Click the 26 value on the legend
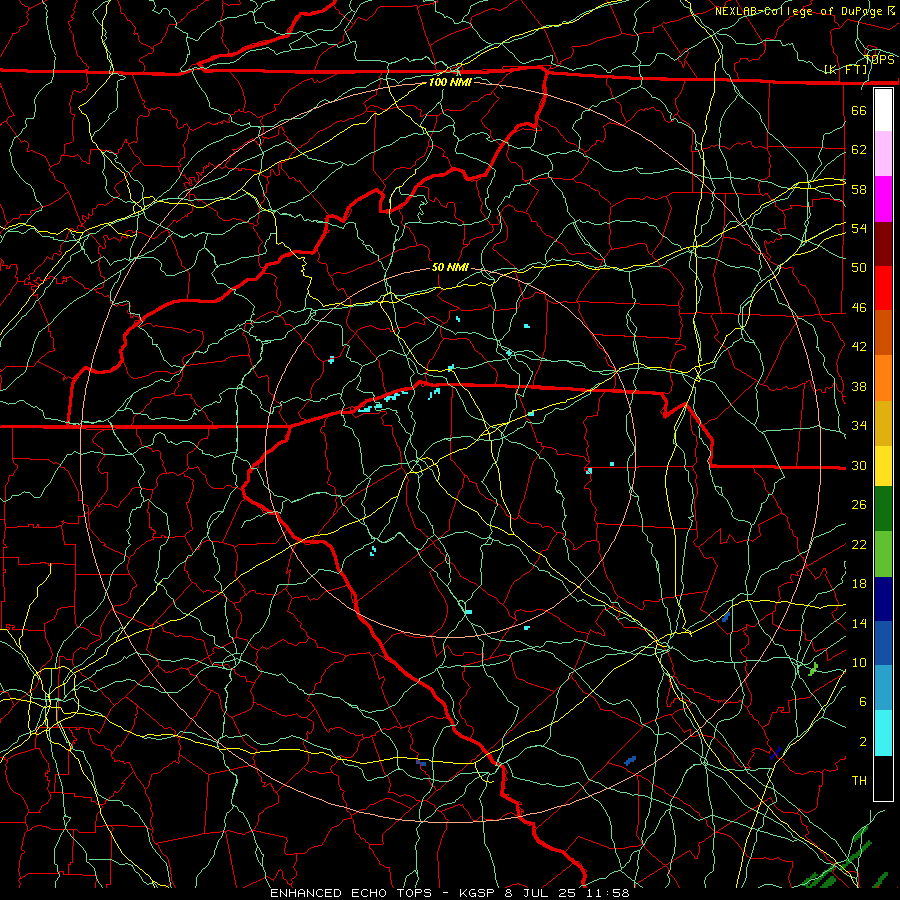 [859, 505]
